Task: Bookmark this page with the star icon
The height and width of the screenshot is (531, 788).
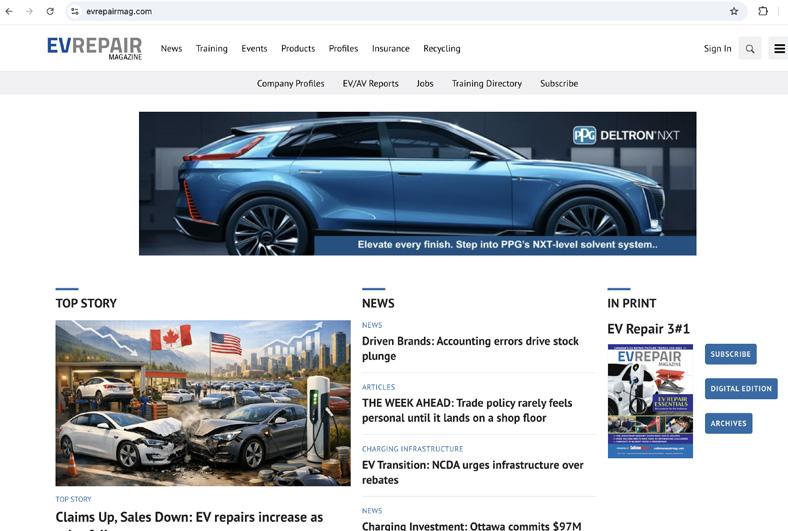Action: click(734, 11)
